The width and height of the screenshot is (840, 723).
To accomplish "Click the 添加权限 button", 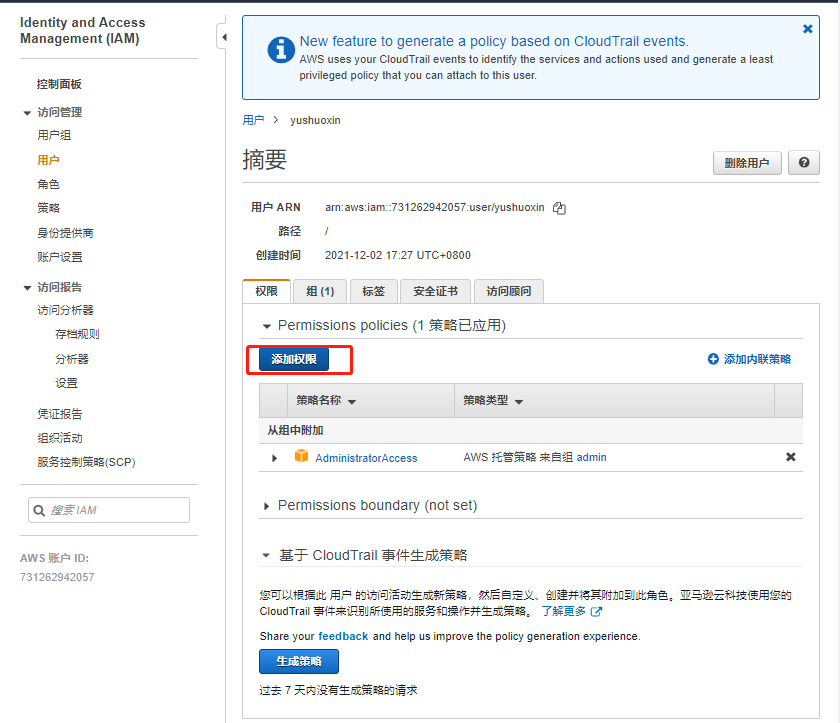I will [294, 359].
